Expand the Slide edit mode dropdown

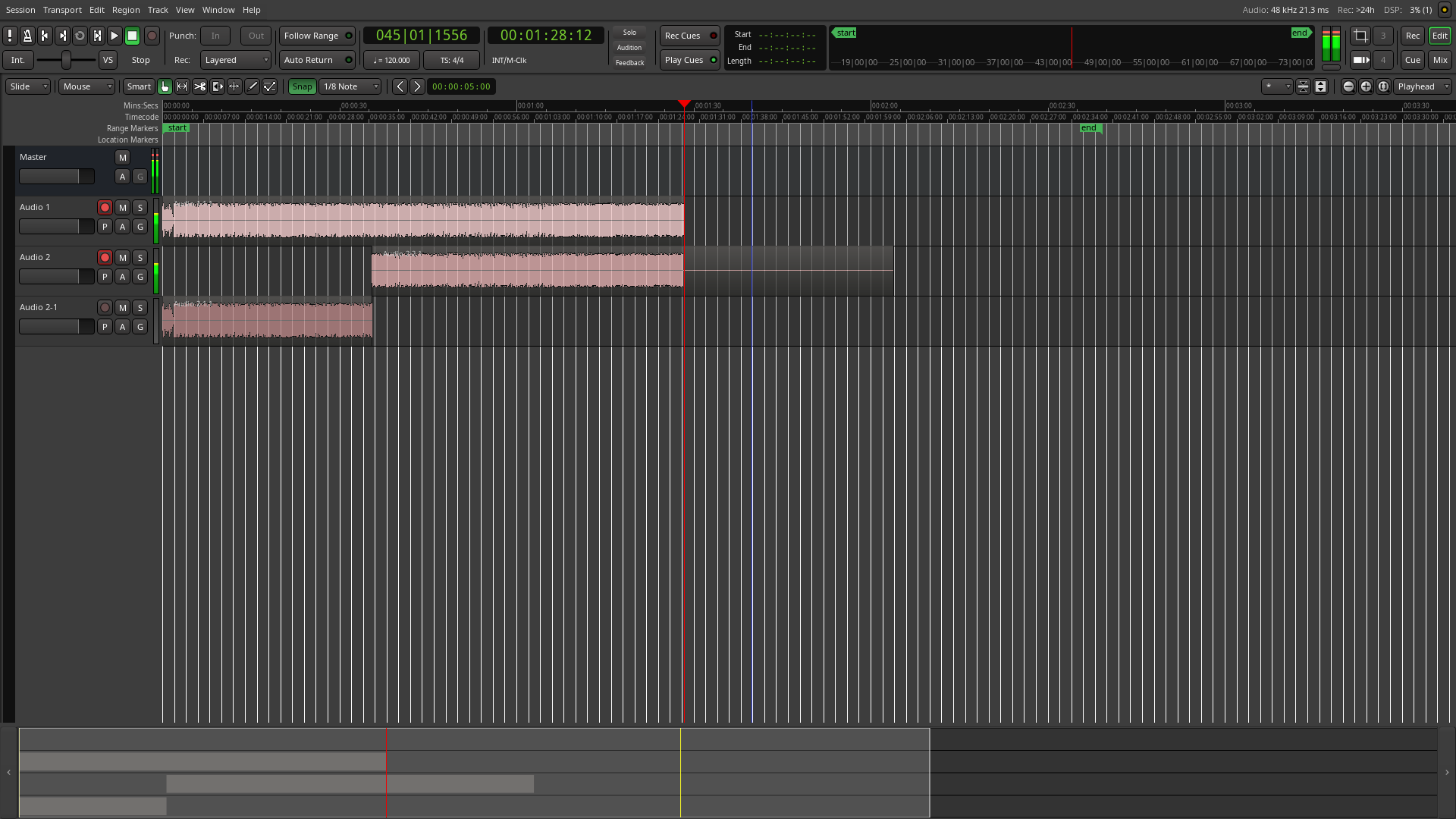[x=28, y=86]
